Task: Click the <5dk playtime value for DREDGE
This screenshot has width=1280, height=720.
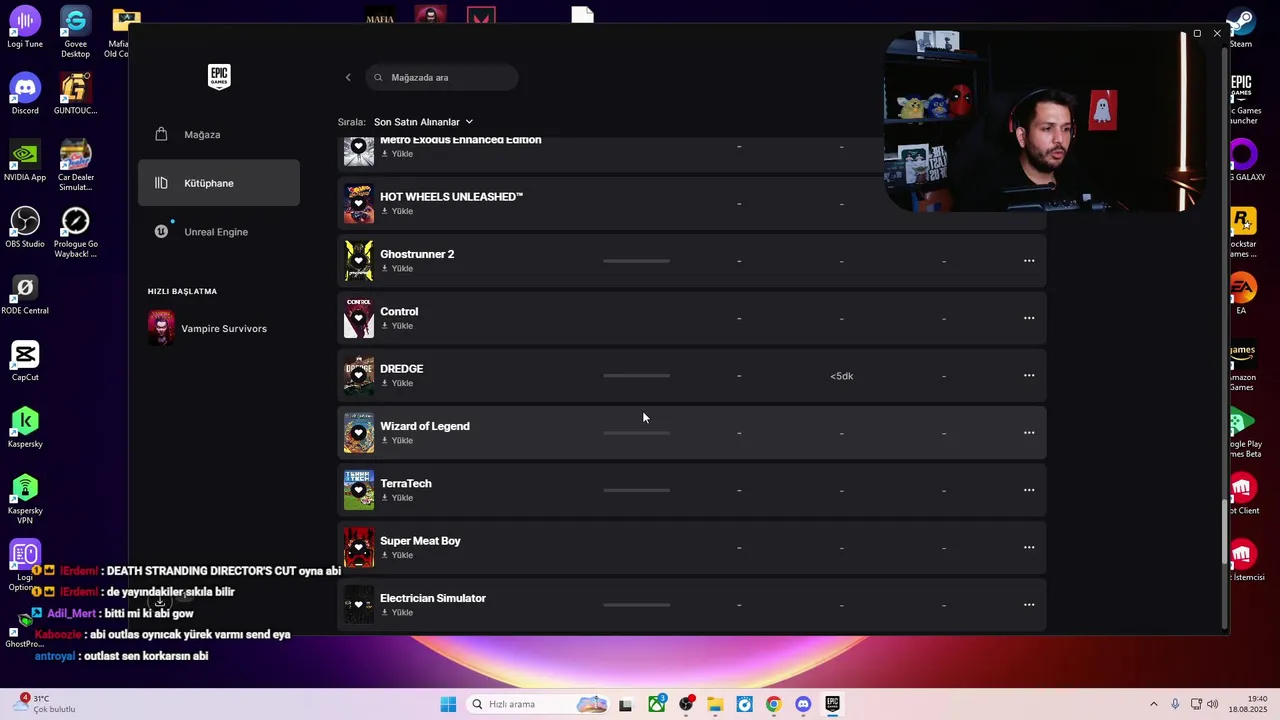Action: 842,376
